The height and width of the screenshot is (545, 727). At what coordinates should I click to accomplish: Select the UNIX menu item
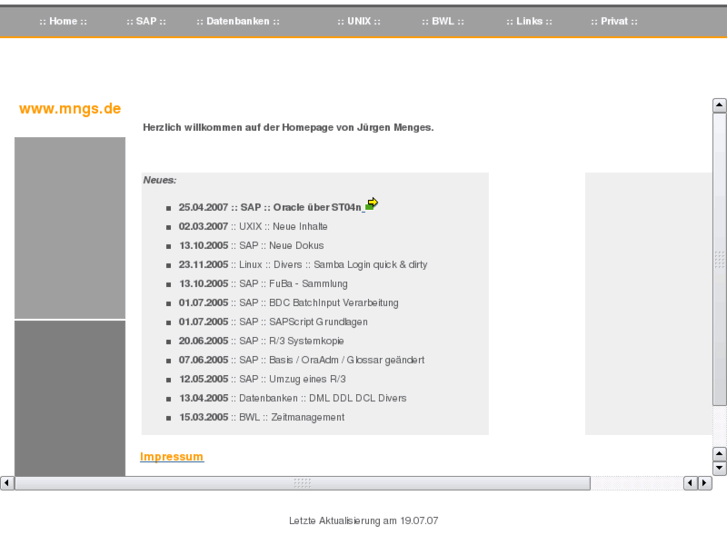tap(359, 21)
